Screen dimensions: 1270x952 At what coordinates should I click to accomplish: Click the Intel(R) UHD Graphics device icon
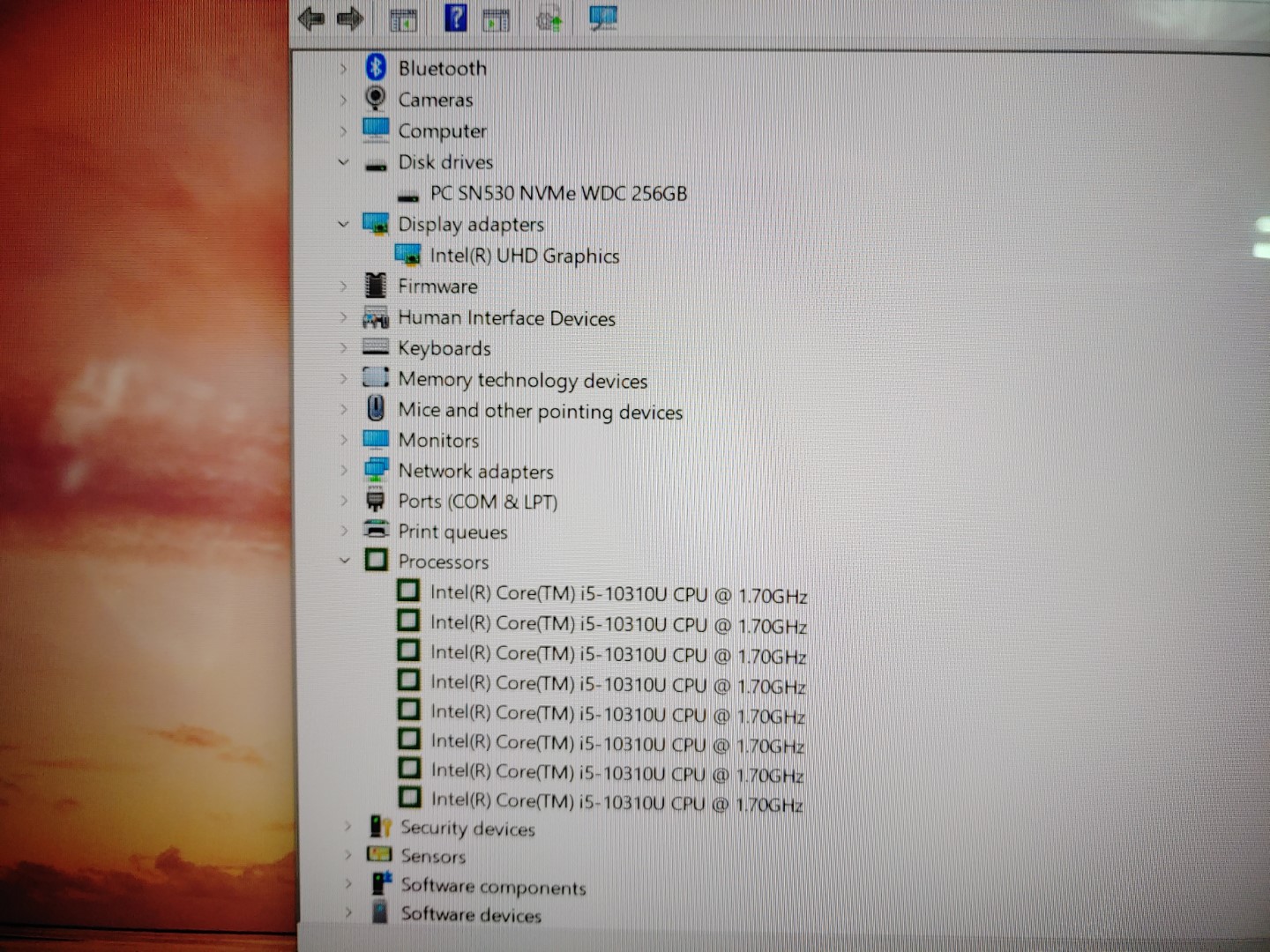click(407, 255)
